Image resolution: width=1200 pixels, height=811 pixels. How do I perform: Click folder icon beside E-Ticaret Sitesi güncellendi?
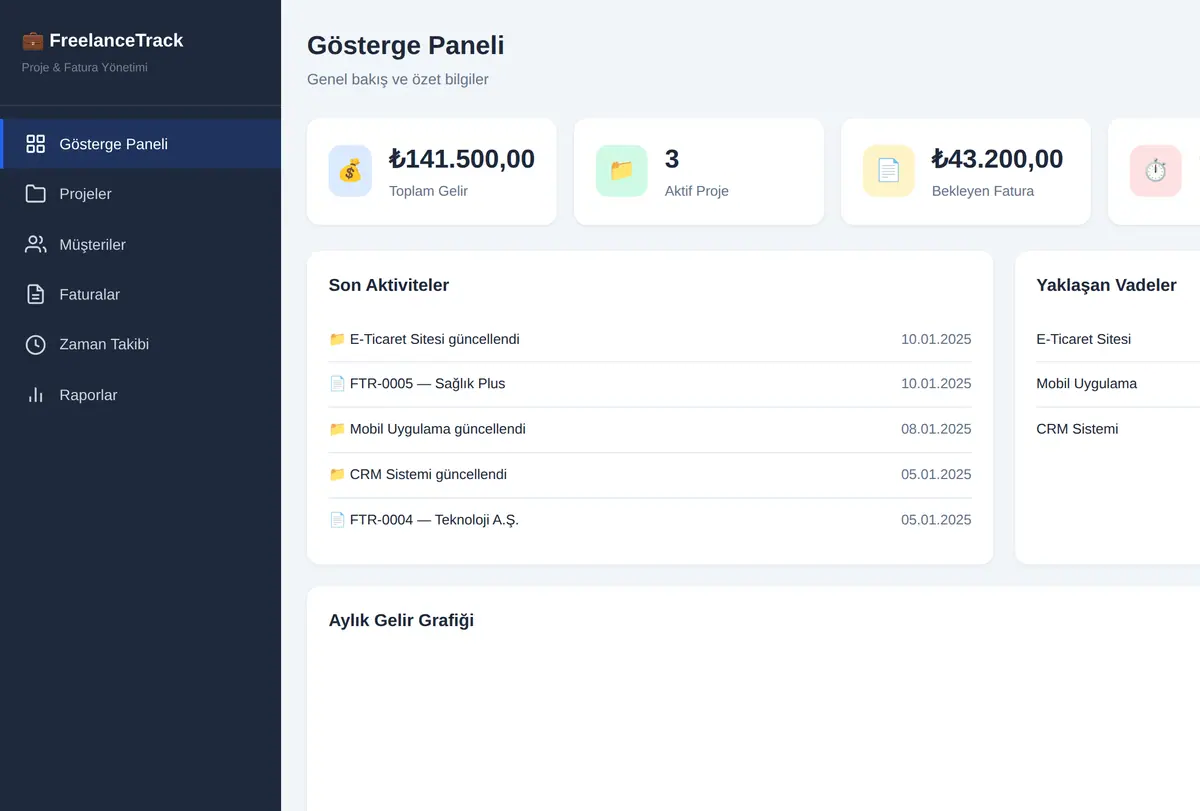337,339
